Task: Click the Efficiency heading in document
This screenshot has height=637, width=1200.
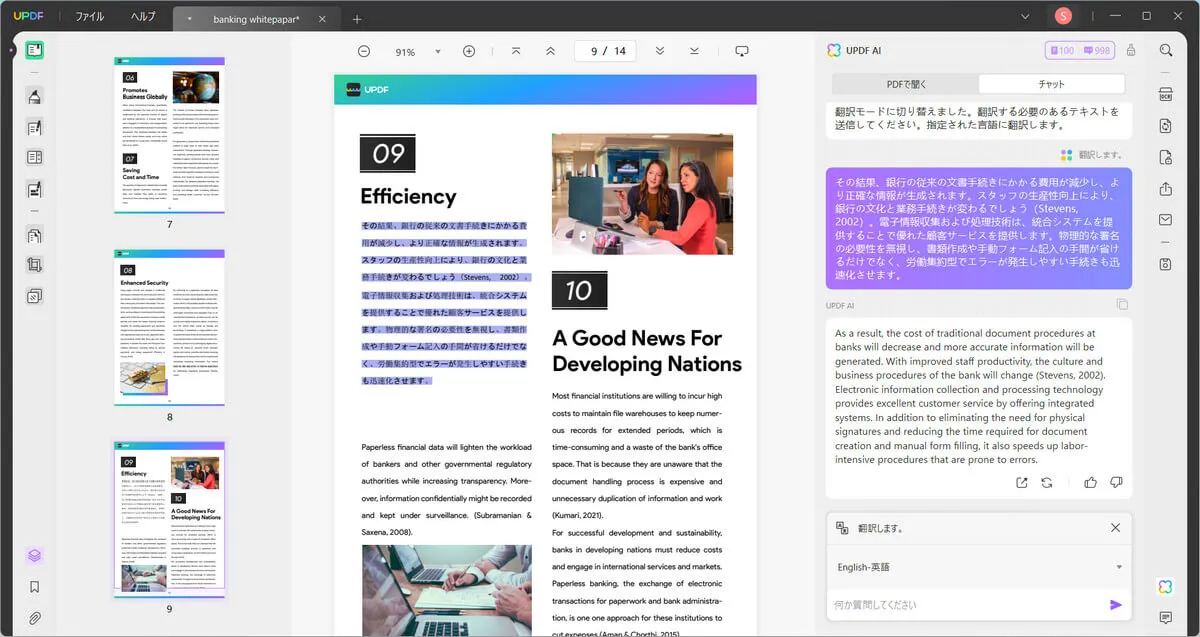Action: 408,196
